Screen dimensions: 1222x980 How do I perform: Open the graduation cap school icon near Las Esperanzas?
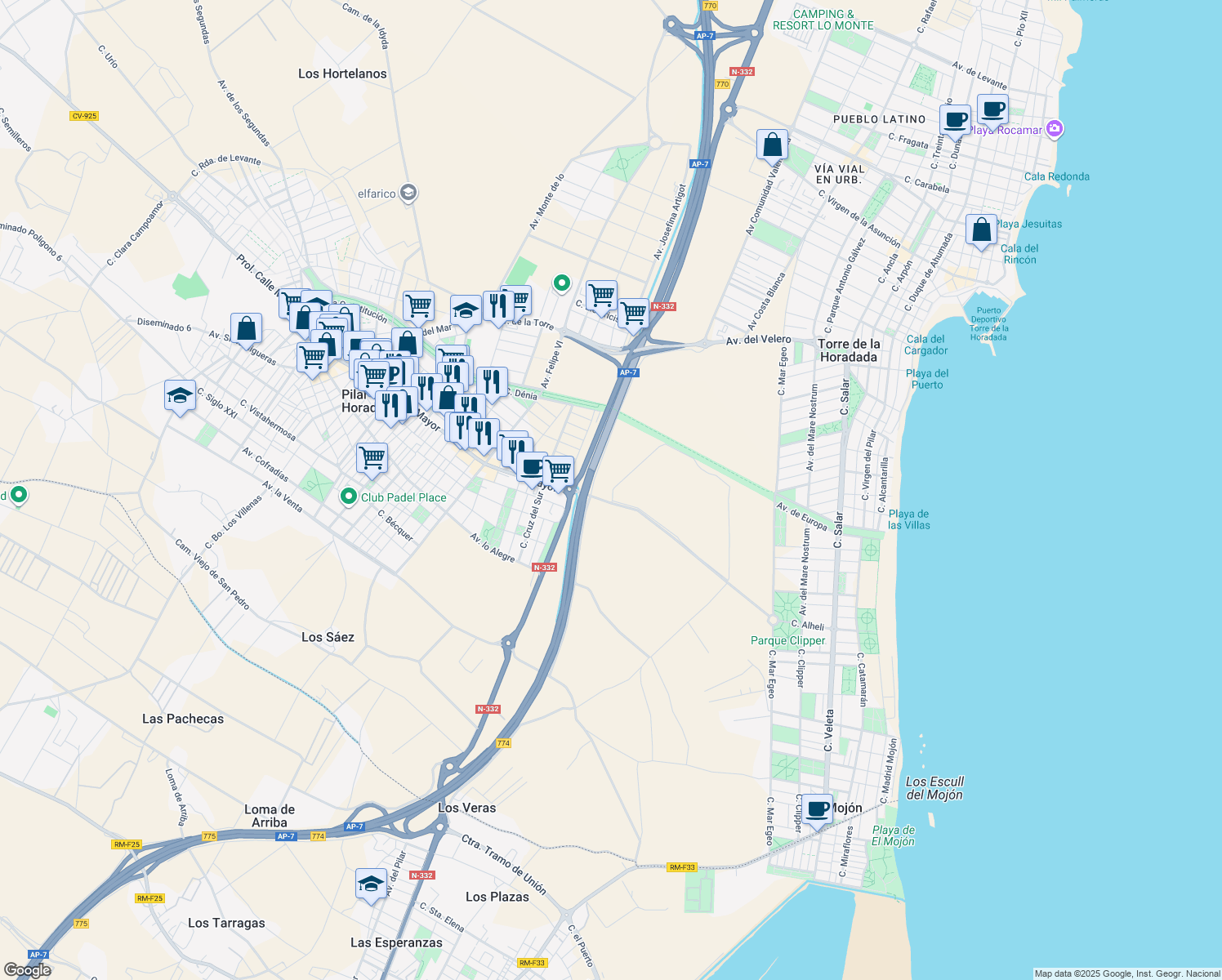[x=372, y=883]
